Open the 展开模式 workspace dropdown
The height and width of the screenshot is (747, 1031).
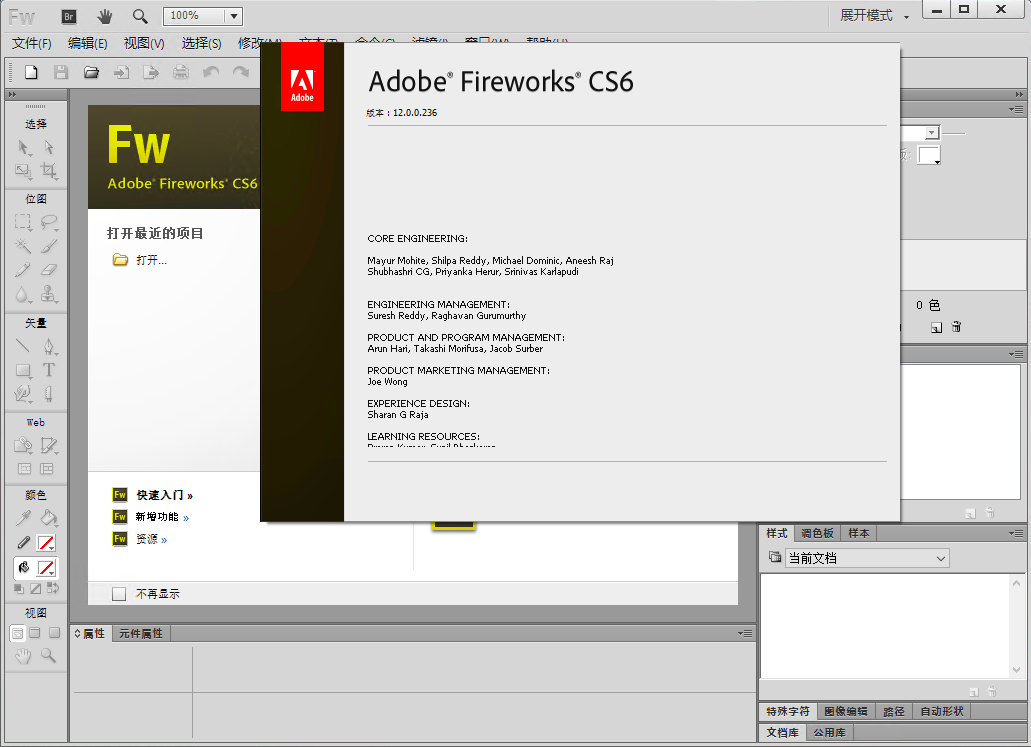[x=875, y=16]
